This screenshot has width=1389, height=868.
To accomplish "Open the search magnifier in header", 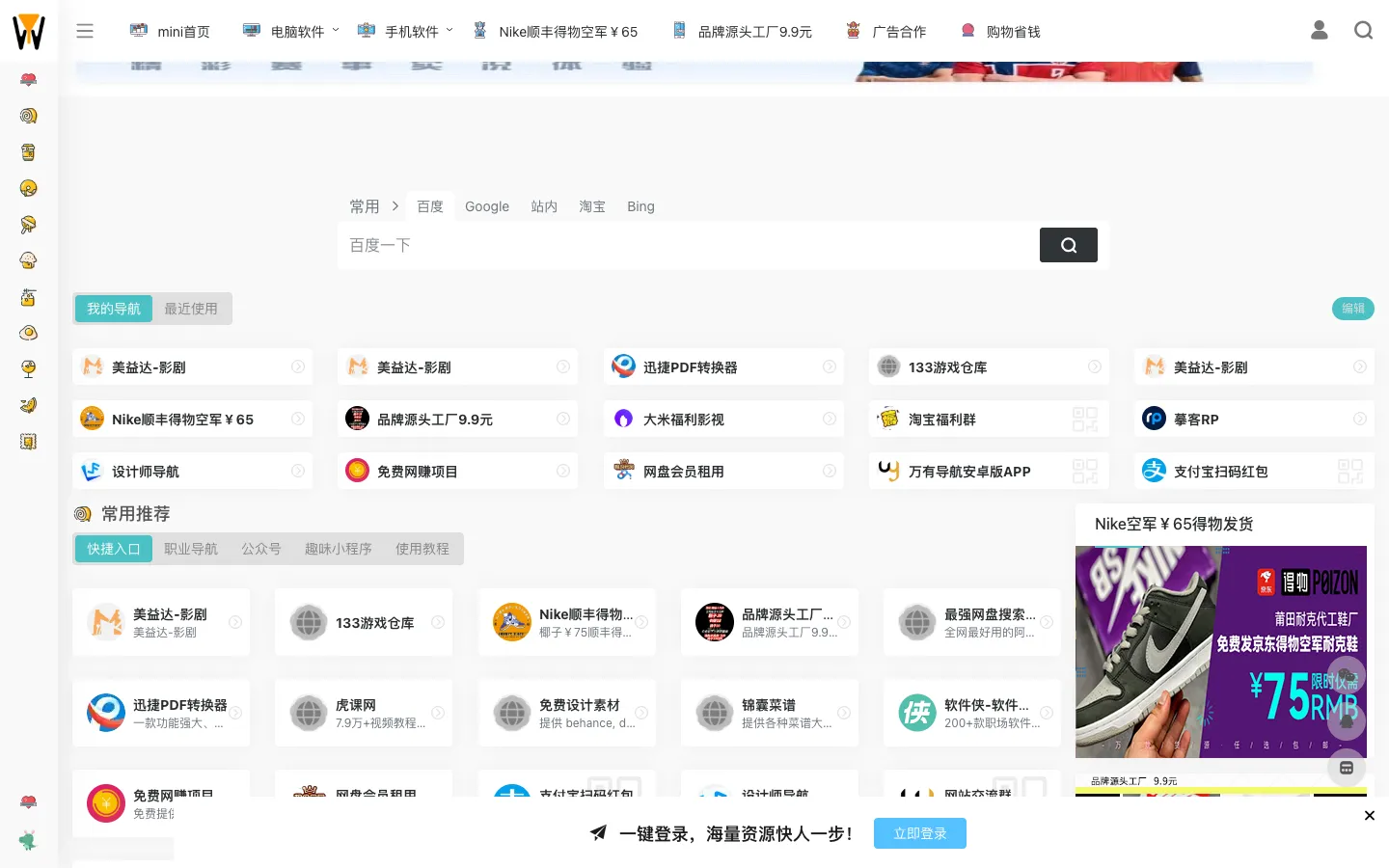I will click(1363, 31).
